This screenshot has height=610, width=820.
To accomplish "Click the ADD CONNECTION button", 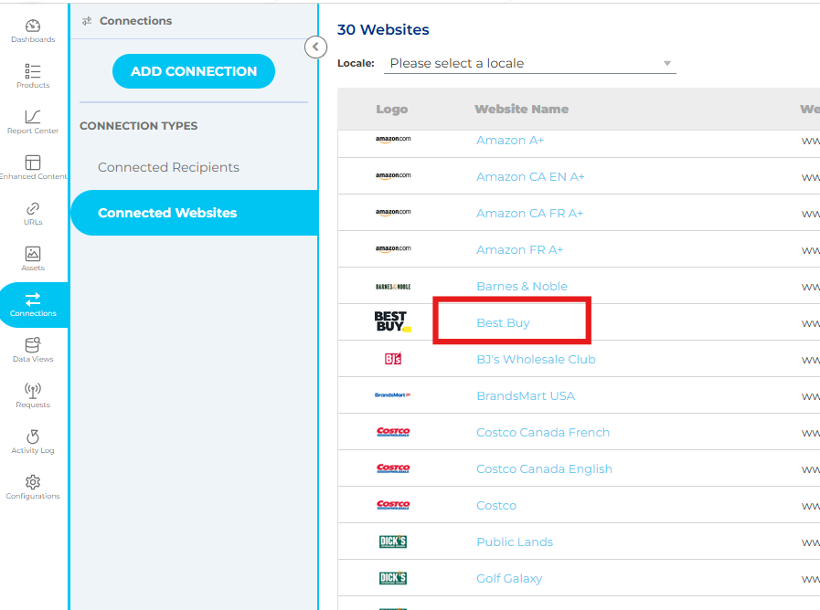I will click(x=193, y=71).
